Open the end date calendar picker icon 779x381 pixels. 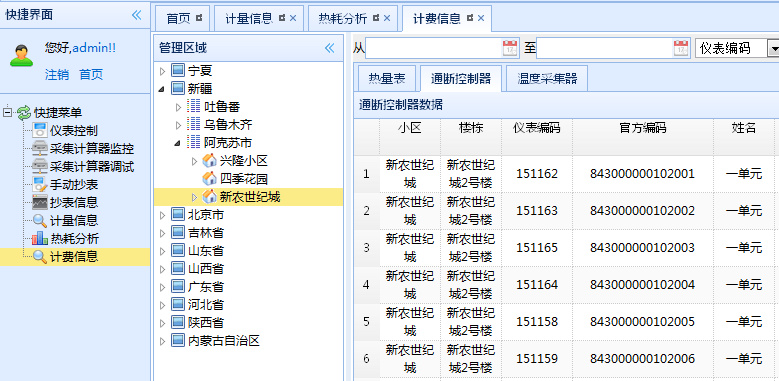pyautogui.click(x=681, y=48)
